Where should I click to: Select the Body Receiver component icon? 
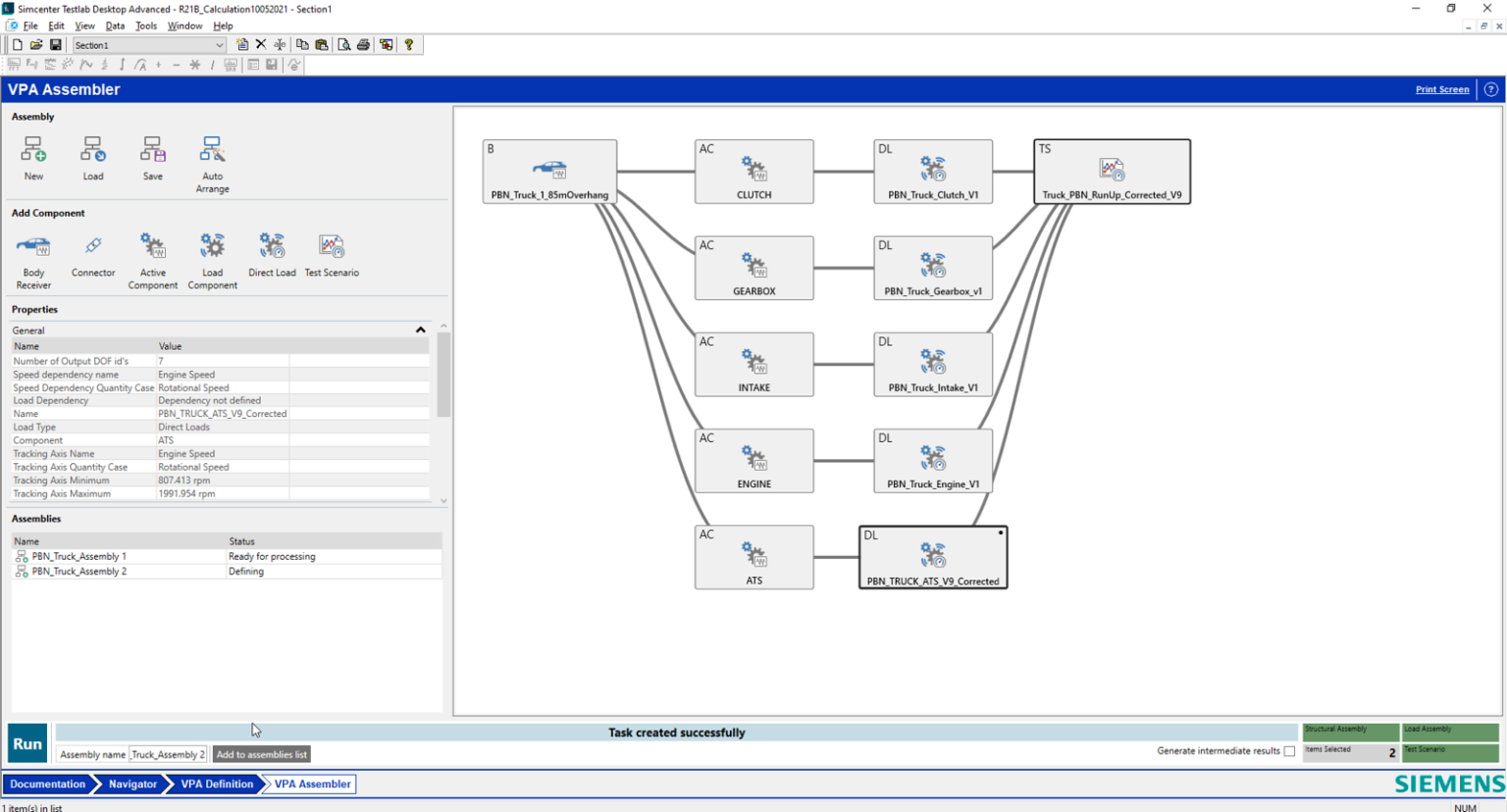point(32,247)
